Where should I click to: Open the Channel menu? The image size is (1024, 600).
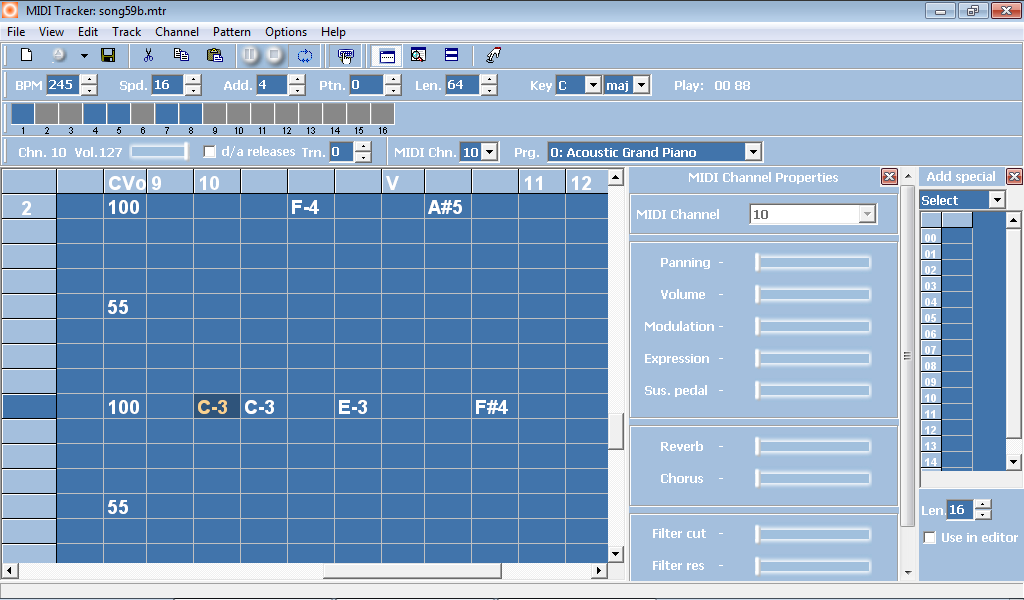click(x=177, y=32)
